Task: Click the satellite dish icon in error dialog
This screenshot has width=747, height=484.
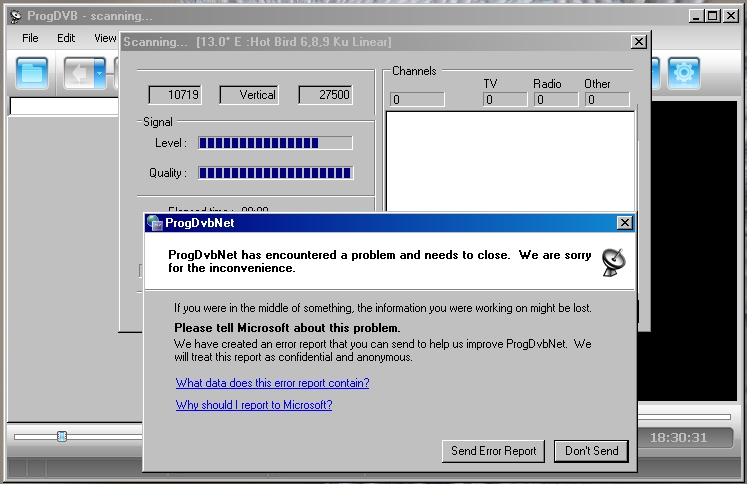Action: pos(614,262)
